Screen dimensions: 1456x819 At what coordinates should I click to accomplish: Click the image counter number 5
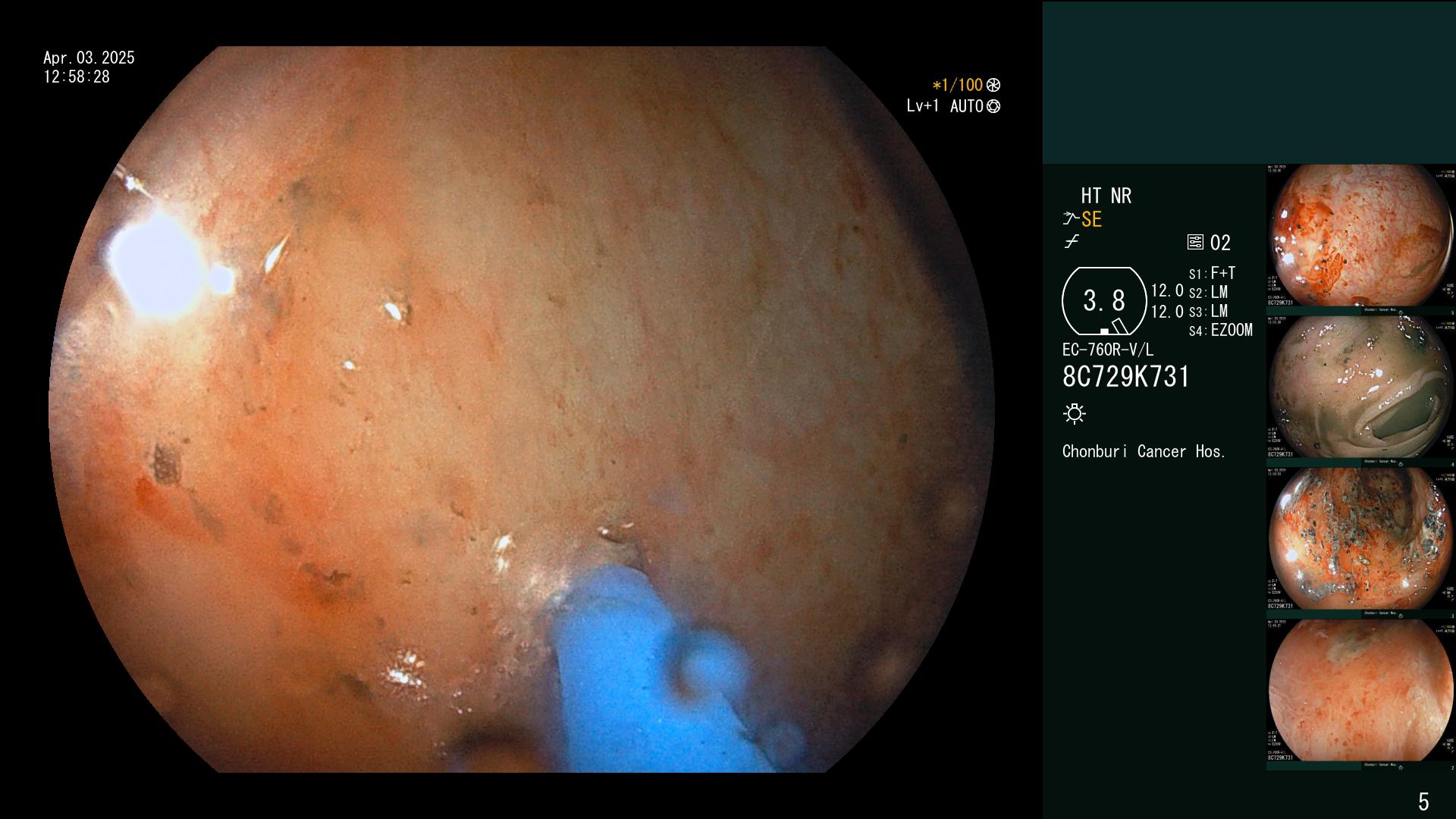tap(1423, 802)
